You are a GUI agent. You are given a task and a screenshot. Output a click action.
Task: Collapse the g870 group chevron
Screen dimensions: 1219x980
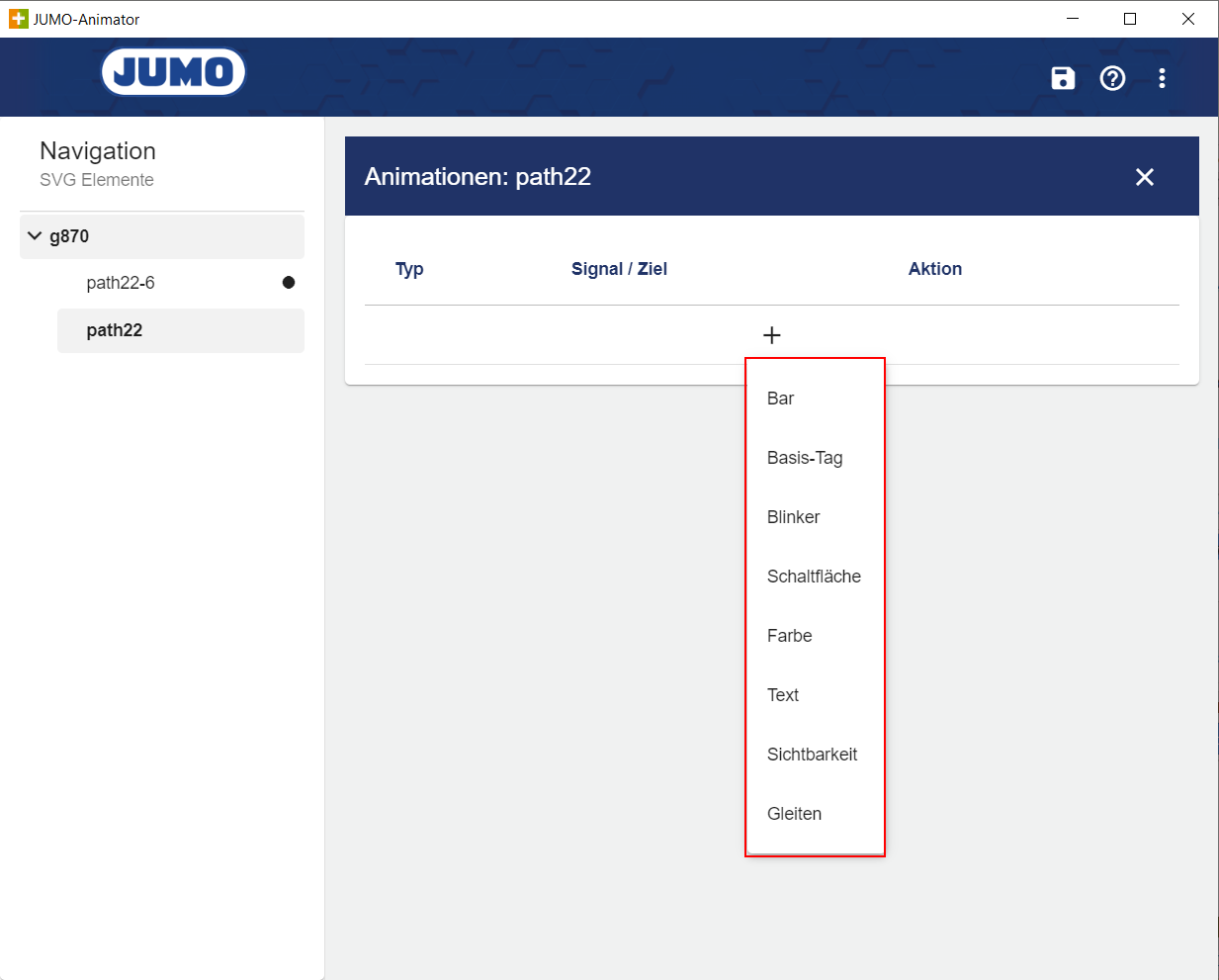pos(36,236)
